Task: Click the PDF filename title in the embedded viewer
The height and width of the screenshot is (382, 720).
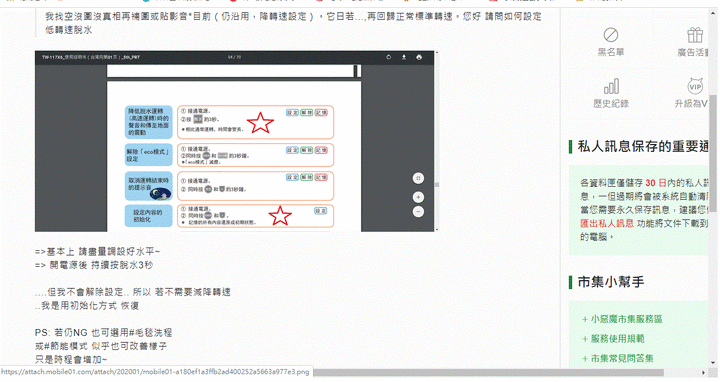Action: tap(91, 57)
